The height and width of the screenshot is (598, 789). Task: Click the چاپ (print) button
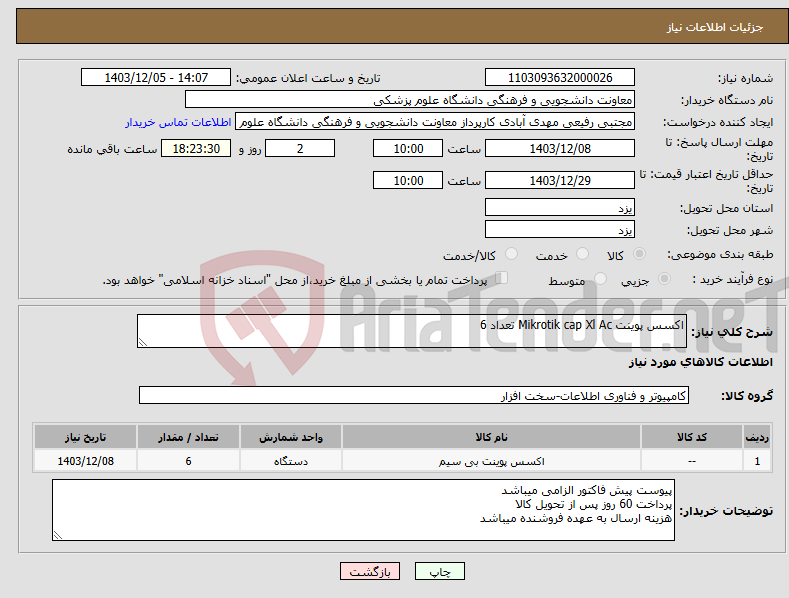[x=440, y=571]
